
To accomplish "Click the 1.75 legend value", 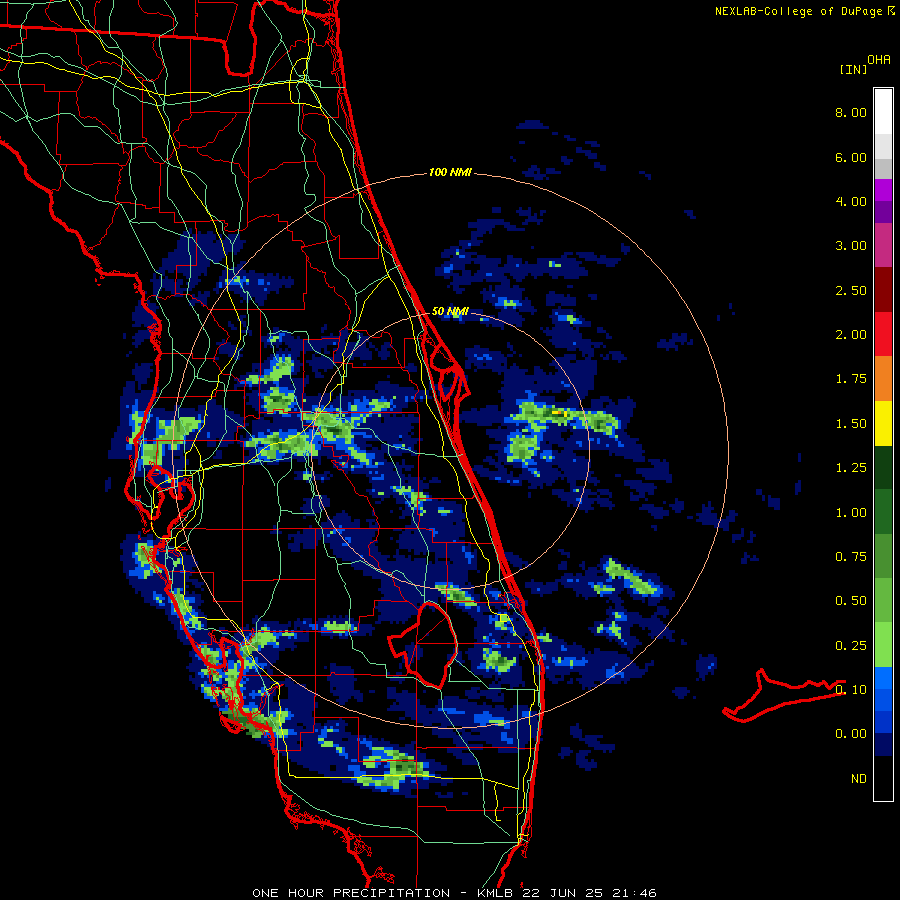I will click(851, 379).
